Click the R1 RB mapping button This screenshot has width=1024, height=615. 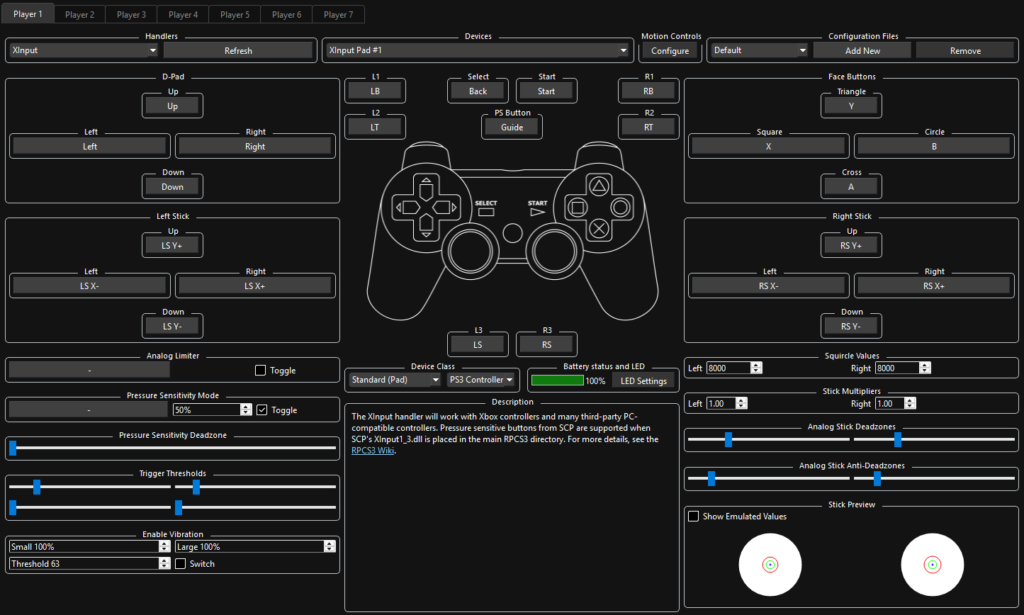648,91
